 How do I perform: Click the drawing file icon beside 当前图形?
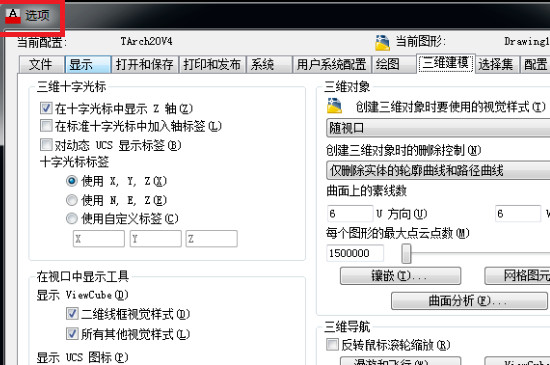pyautogui.click(x=382, y=43)
